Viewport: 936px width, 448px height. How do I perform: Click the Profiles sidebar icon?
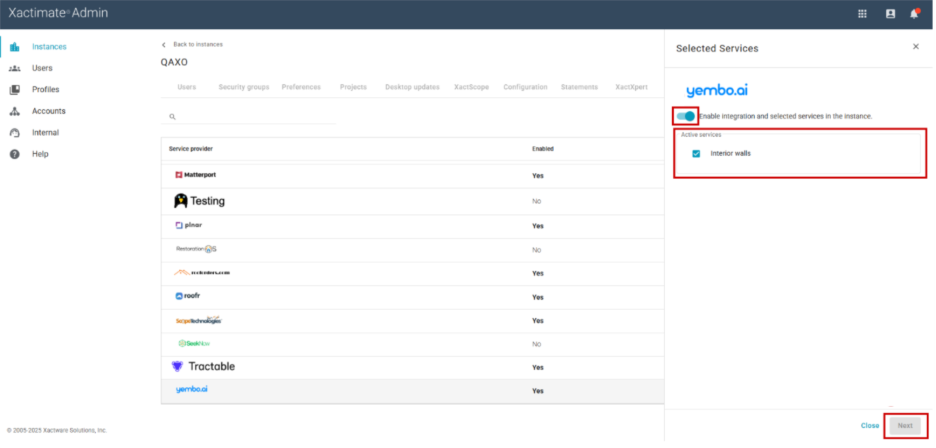(x=15, y=90)
